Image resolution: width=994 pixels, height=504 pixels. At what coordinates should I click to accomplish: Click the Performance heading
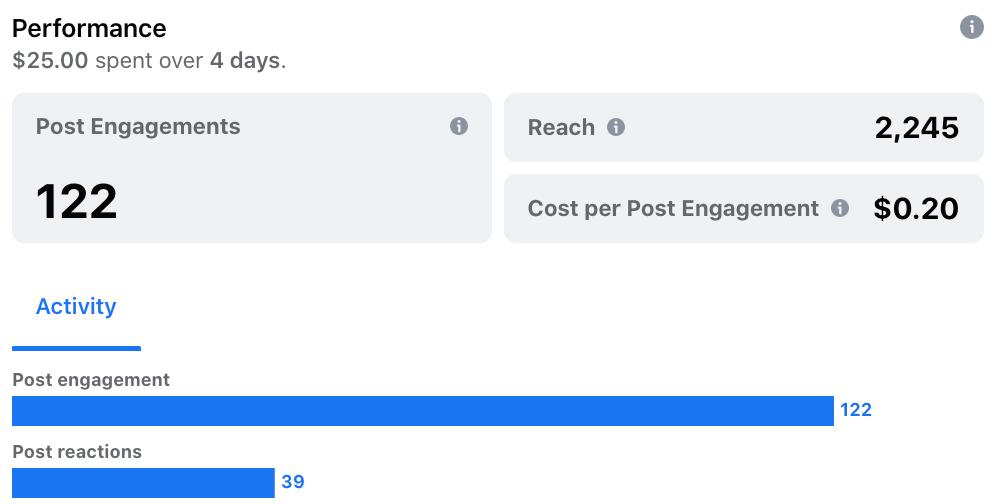point(89,28)
